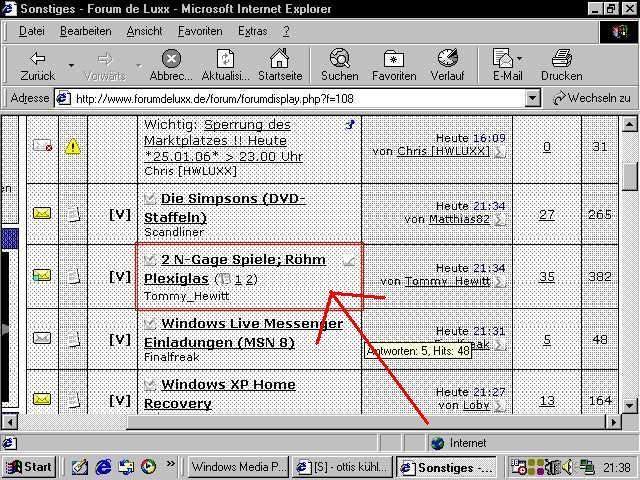Open the Windows XP Home Recovery thread

(220, 394)
